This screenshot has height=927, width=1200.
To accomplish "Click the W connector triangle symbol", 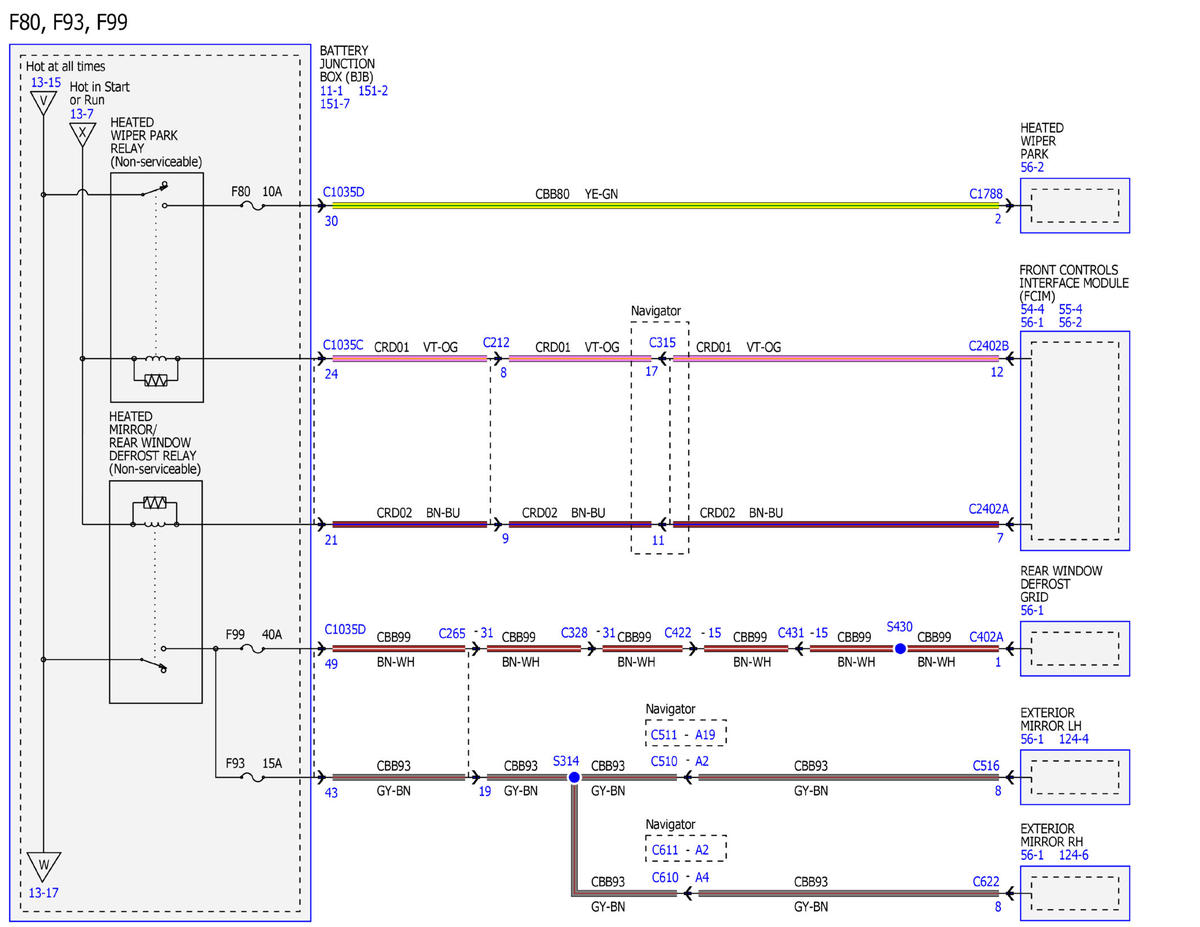I will [43, 866].
